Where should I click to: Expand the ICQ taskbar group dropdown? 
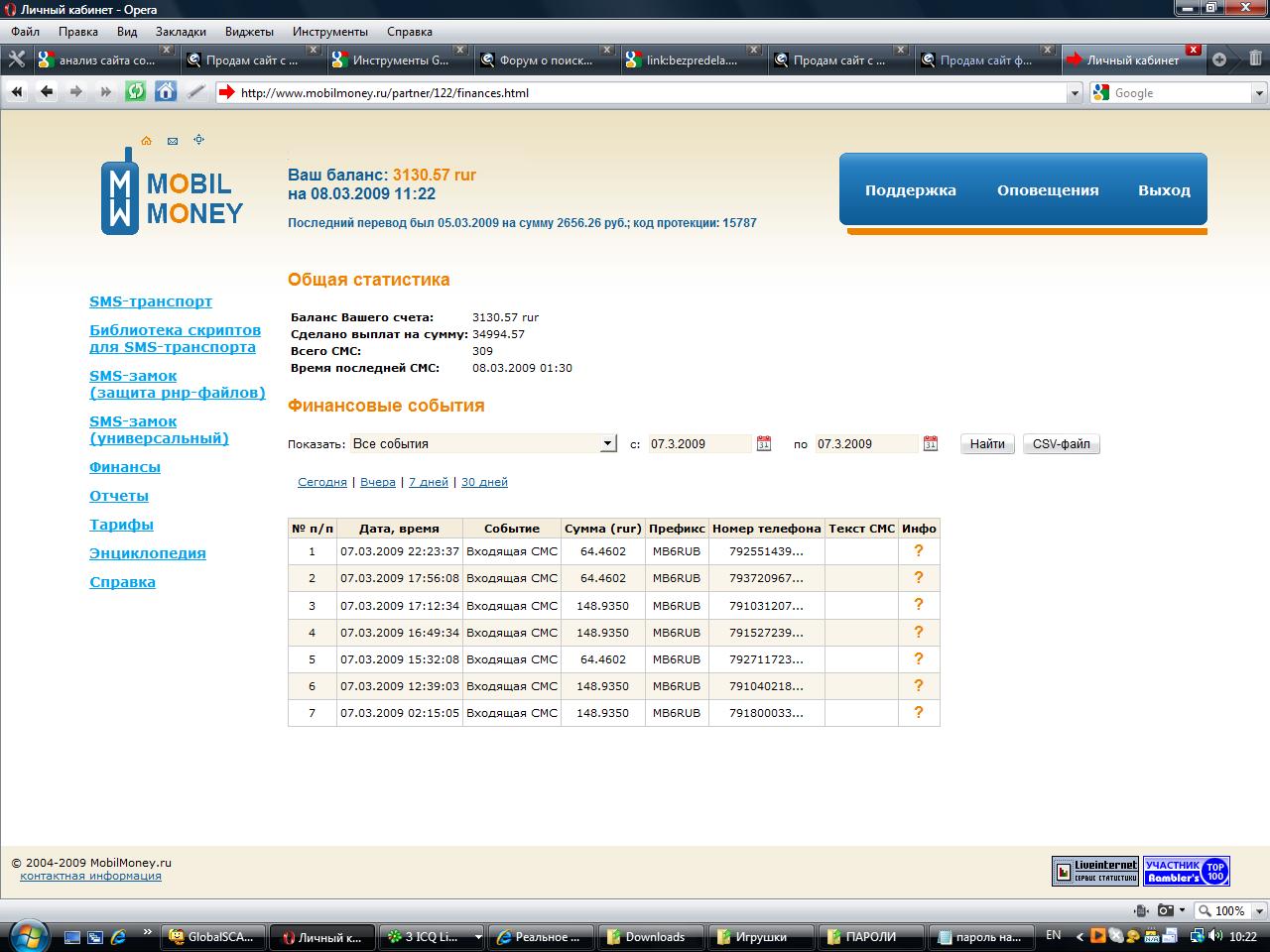pyautogui.click(x=477, y=937)
